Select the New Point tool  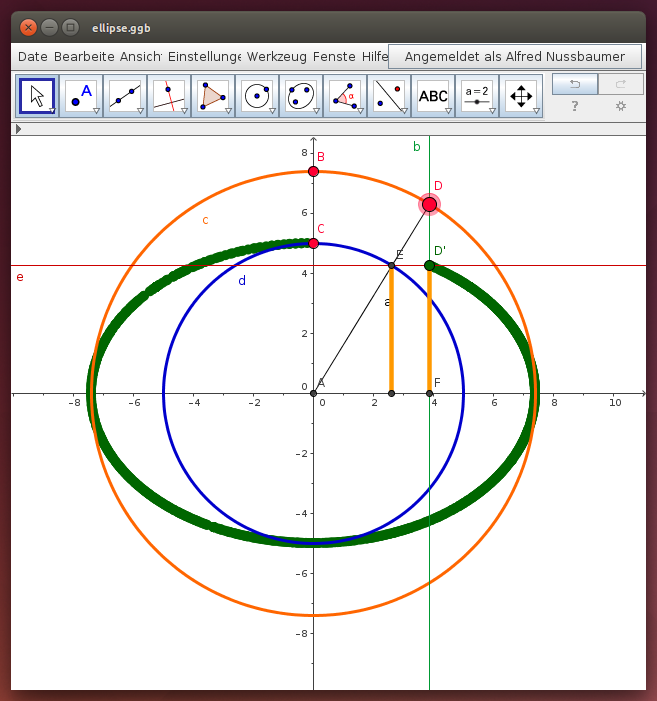pos(81,96)
